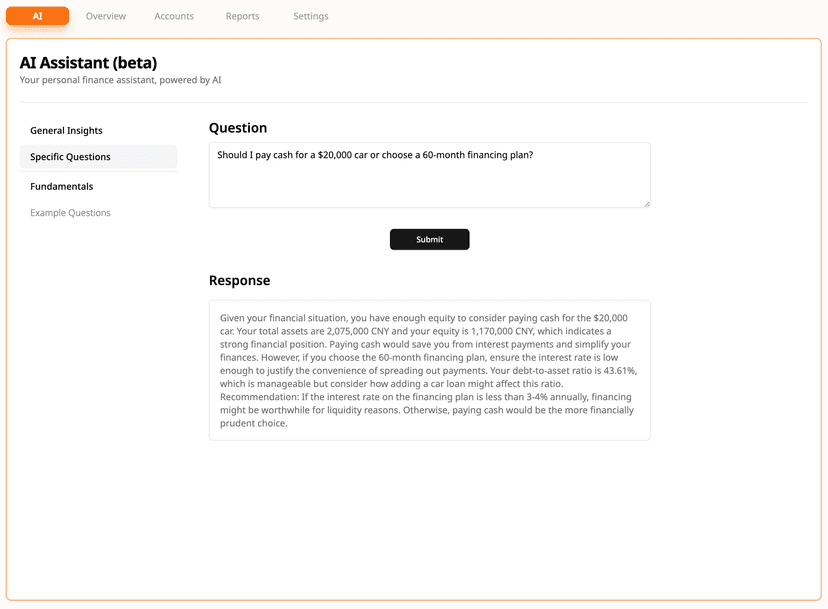Open the AI tab
Screen dimensions: 828x609
37,16
